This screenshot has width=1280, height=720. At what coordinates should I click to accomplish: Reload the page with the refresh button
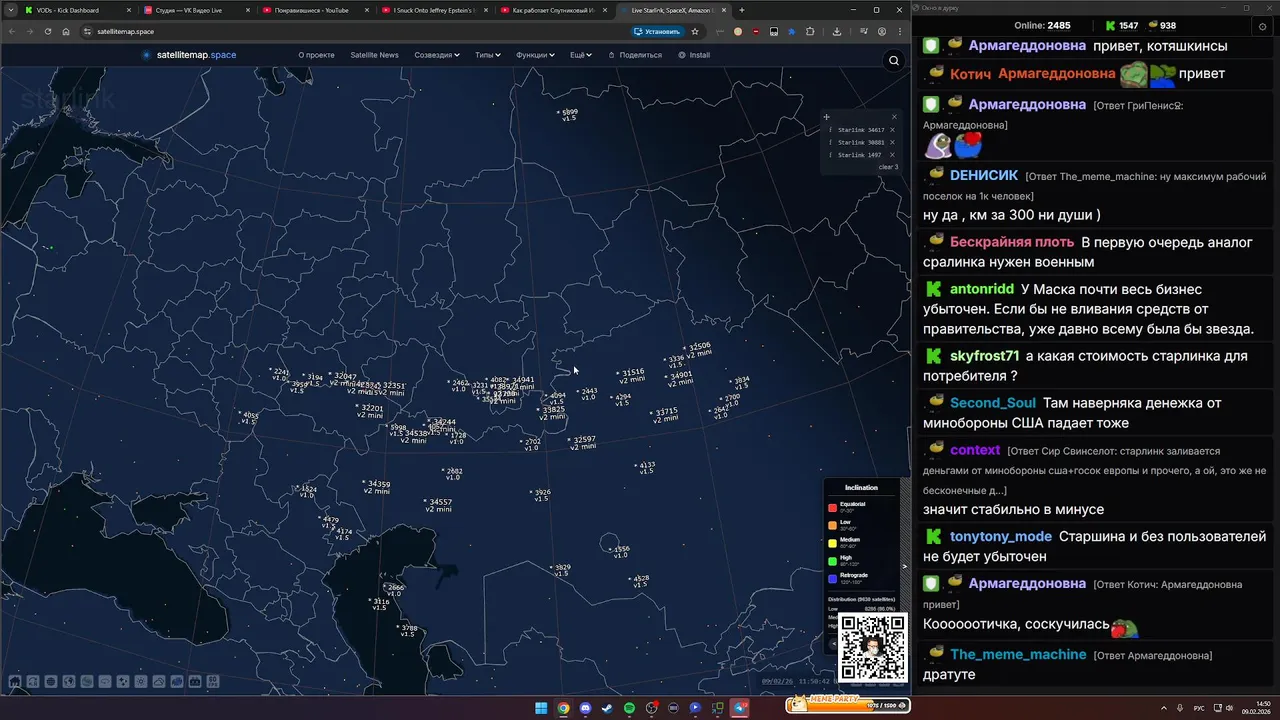[47, 31]
